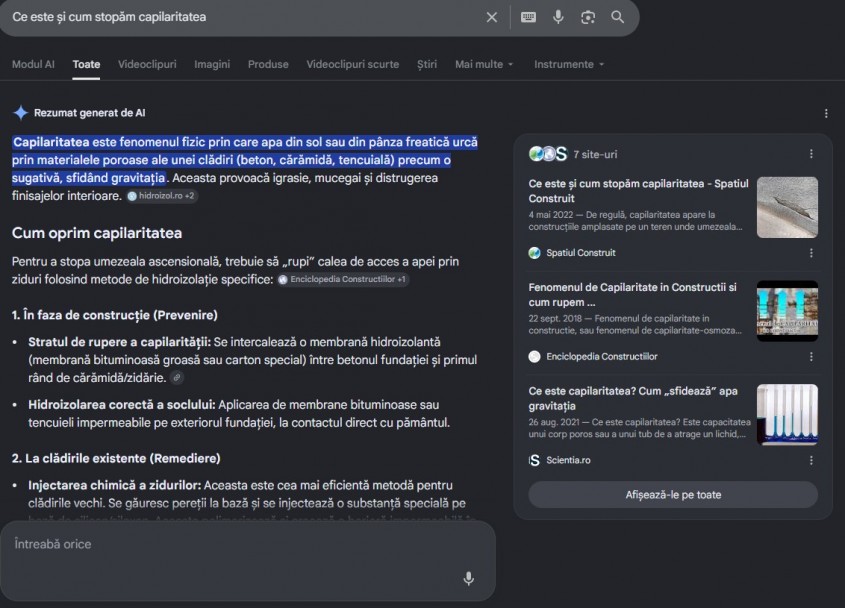The image size is (845, 608).
Task: Open Fenomenul de Capilaritate in Constructii result
Action: [633, 295]
